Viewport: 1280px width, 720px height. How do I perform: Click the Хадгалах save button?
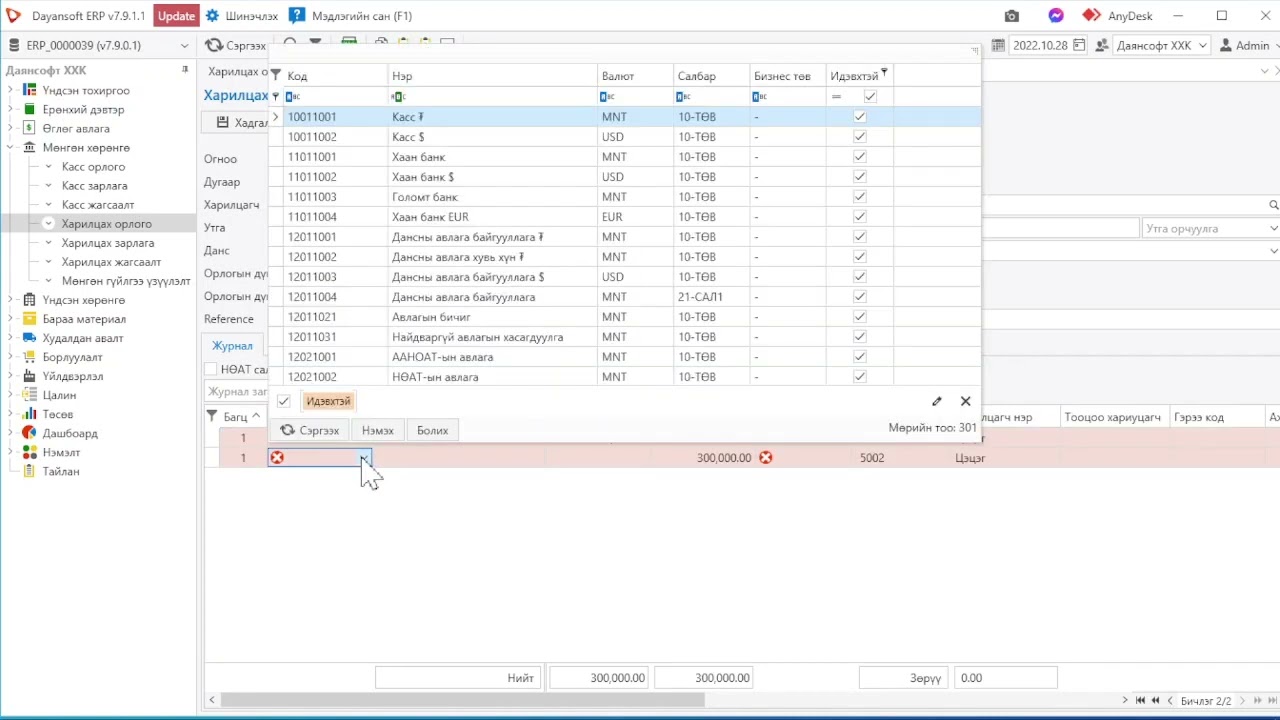pos(236,122)
